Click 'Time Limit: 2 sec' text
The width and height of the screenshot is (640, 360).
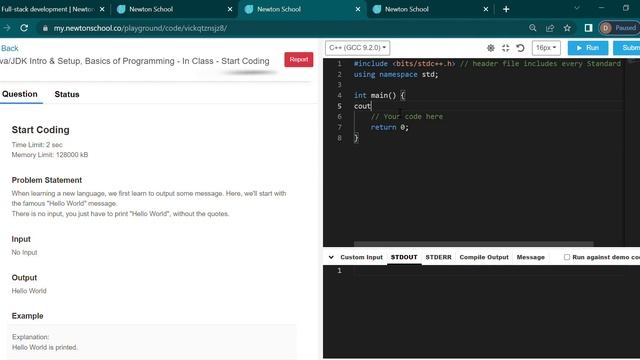(37, 144)
